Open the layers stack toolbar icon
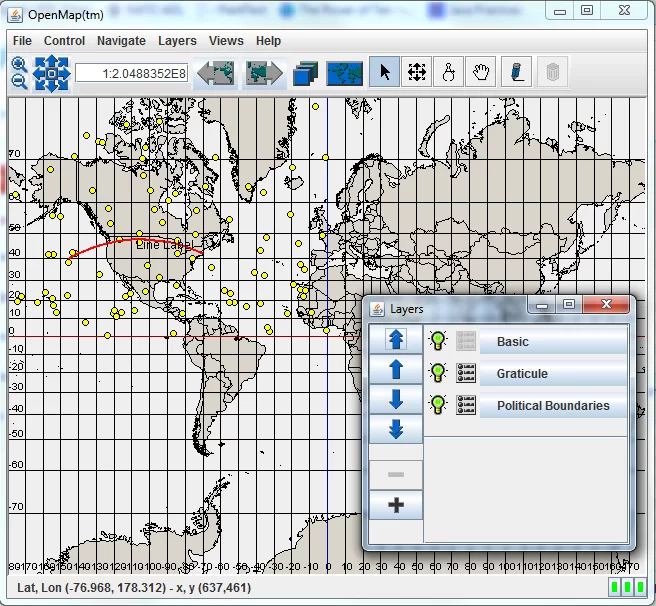Image resolution: width=656 pixels, height=606 pixels. [x=306, y=73]
